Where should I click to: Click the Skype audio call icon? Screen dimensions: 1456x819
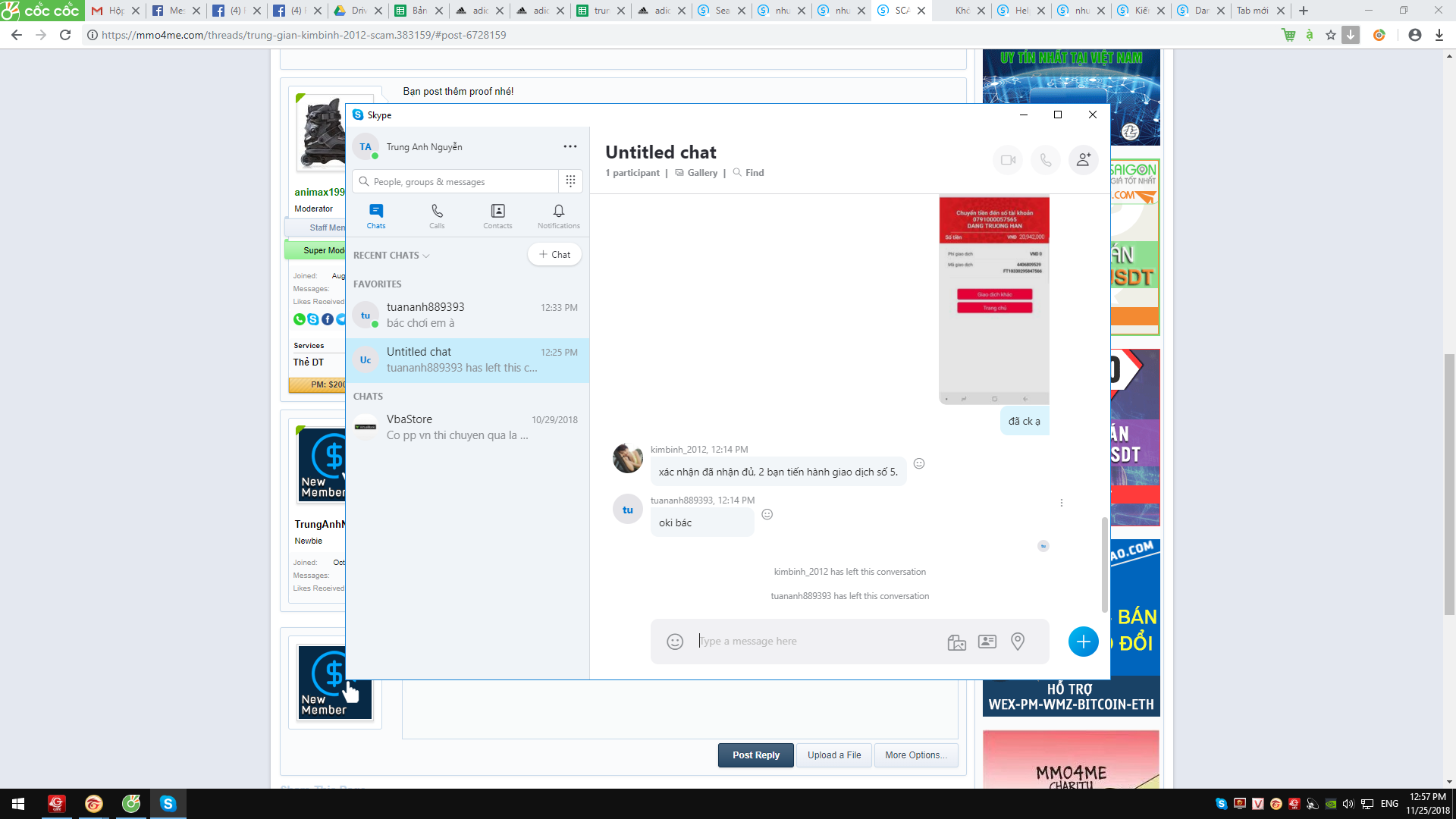coord(1046,159)
